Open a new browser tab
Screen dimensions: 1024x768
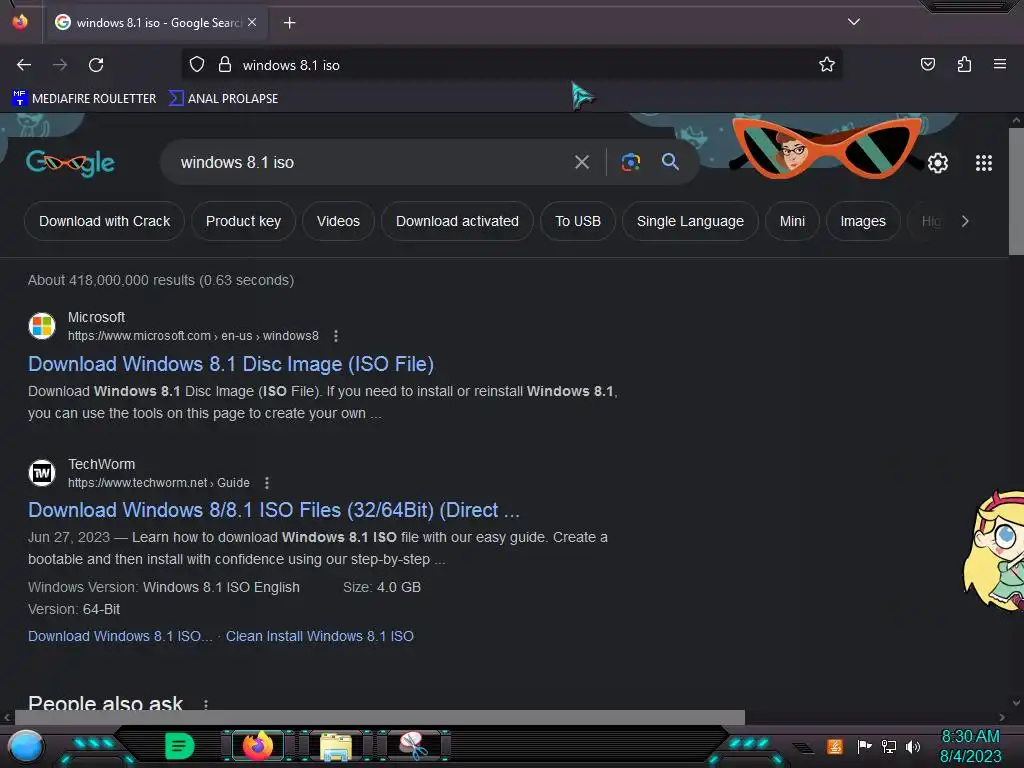289,23
